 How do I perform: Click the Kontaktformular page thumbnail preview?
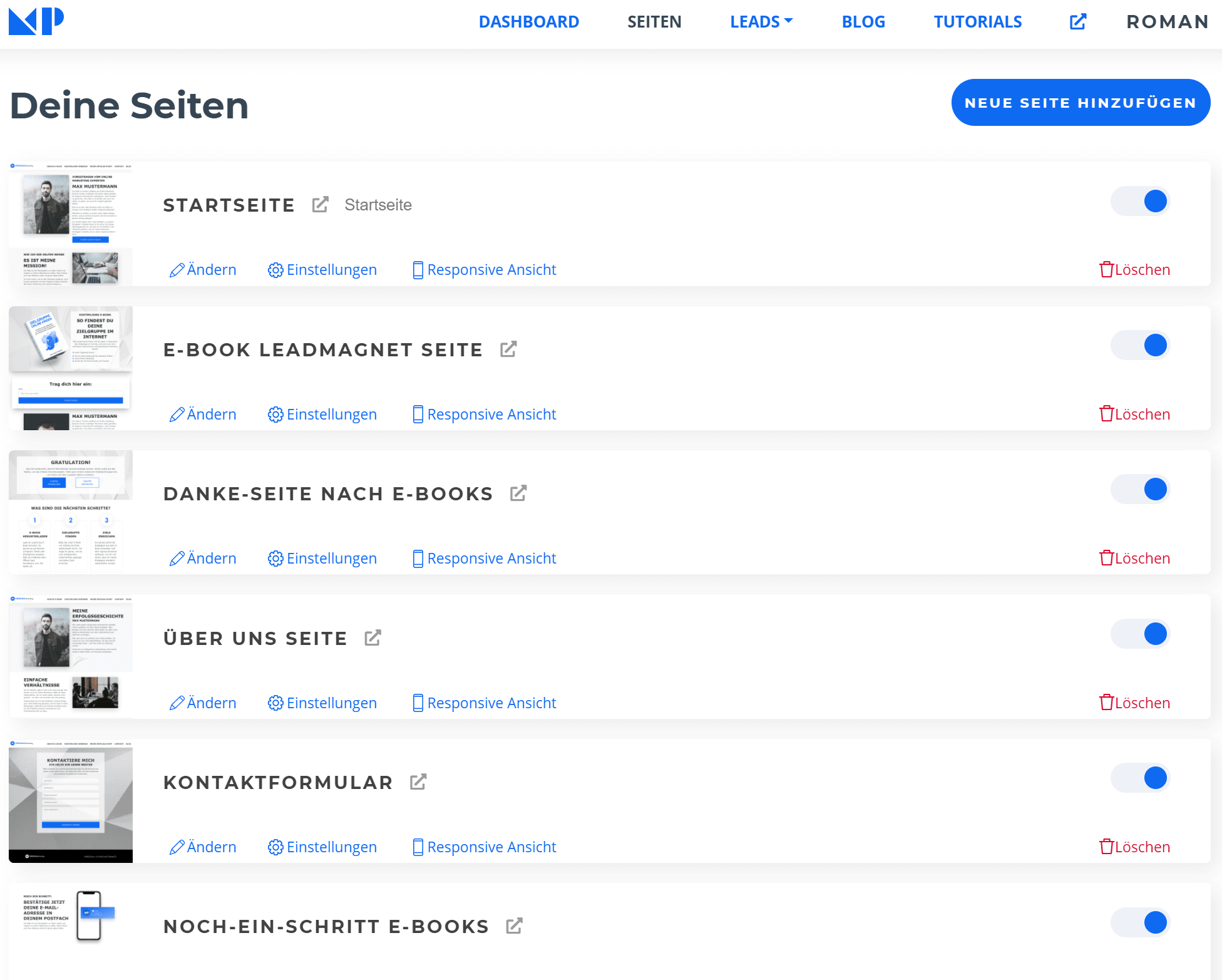71,801
